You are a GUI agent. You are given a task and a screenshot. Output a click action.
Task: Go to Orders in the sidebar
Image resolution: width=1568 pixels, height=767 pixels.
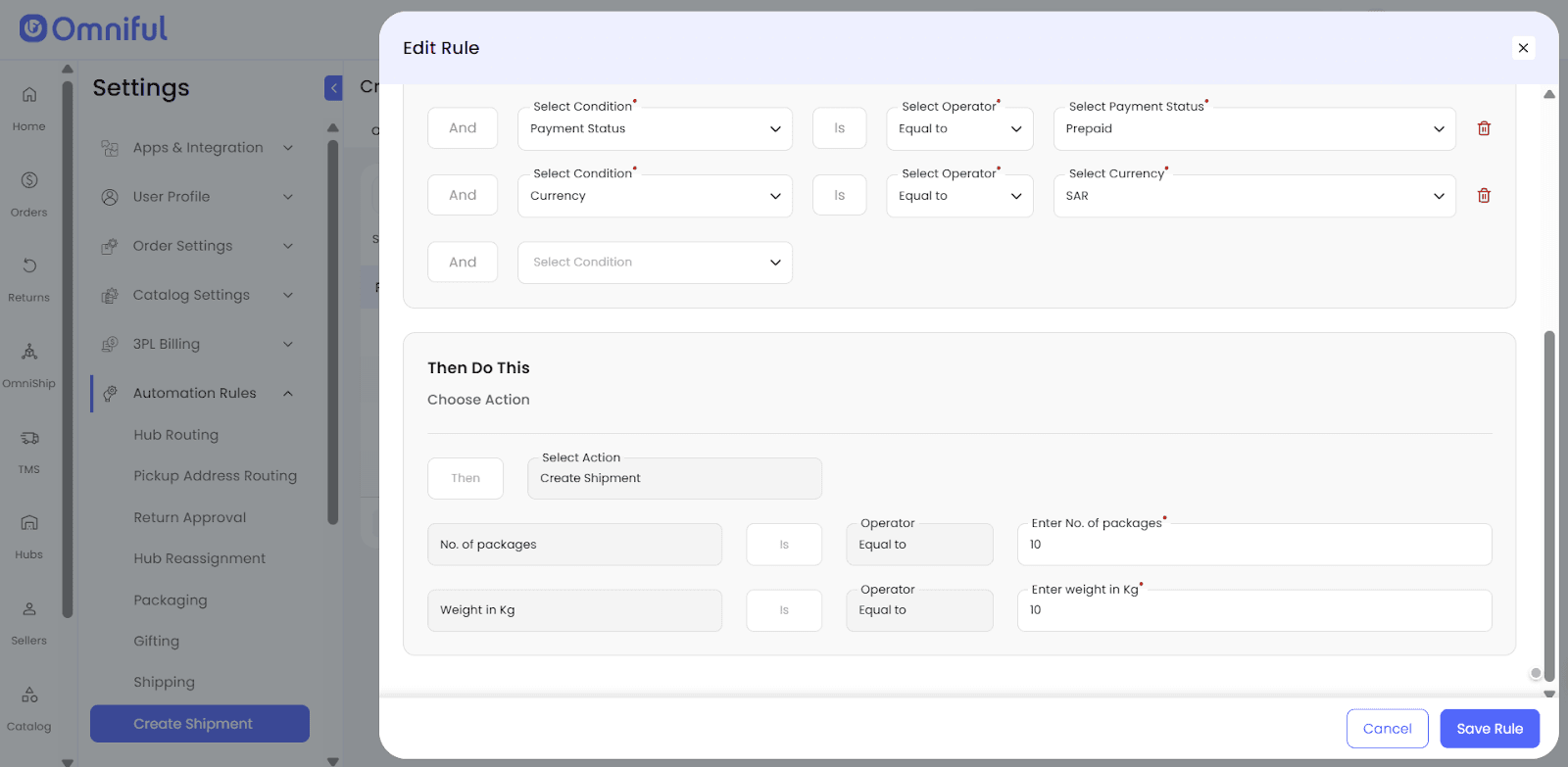pos(29,192)
